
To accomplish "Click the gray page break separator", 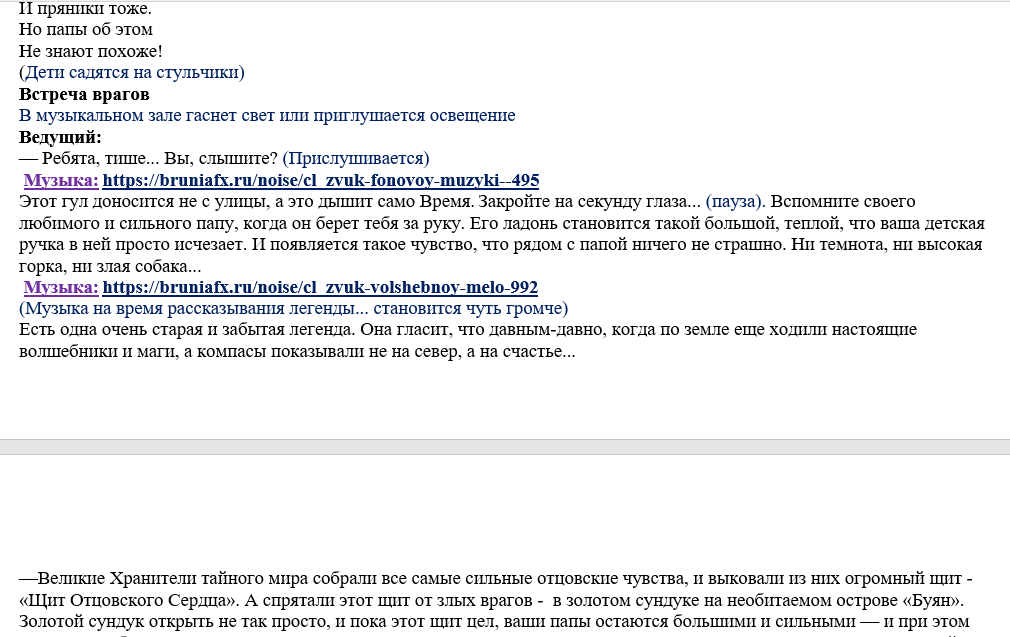I will 505,447.
